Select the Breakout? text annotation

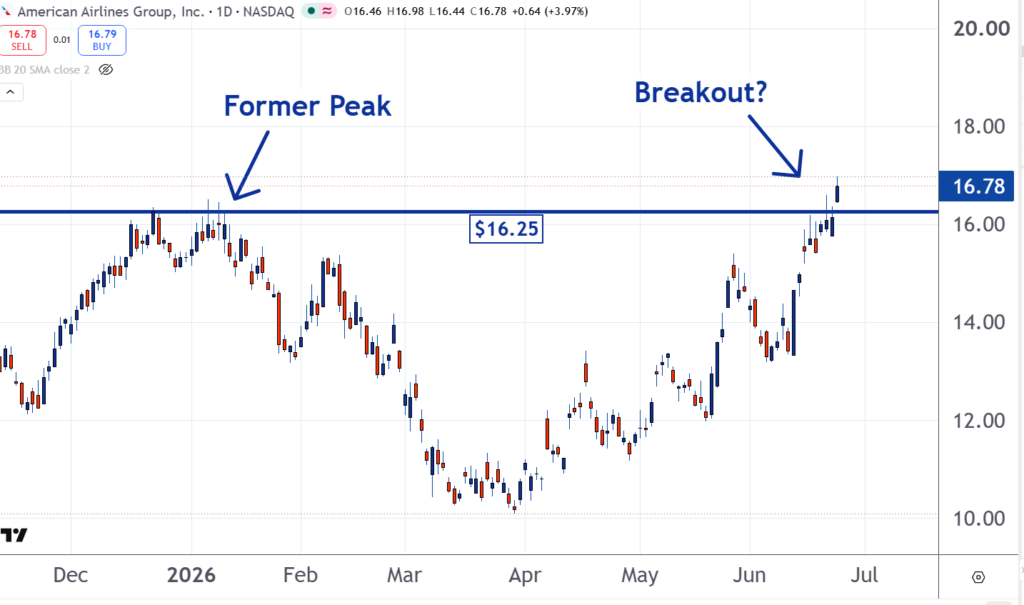(701, 92)
